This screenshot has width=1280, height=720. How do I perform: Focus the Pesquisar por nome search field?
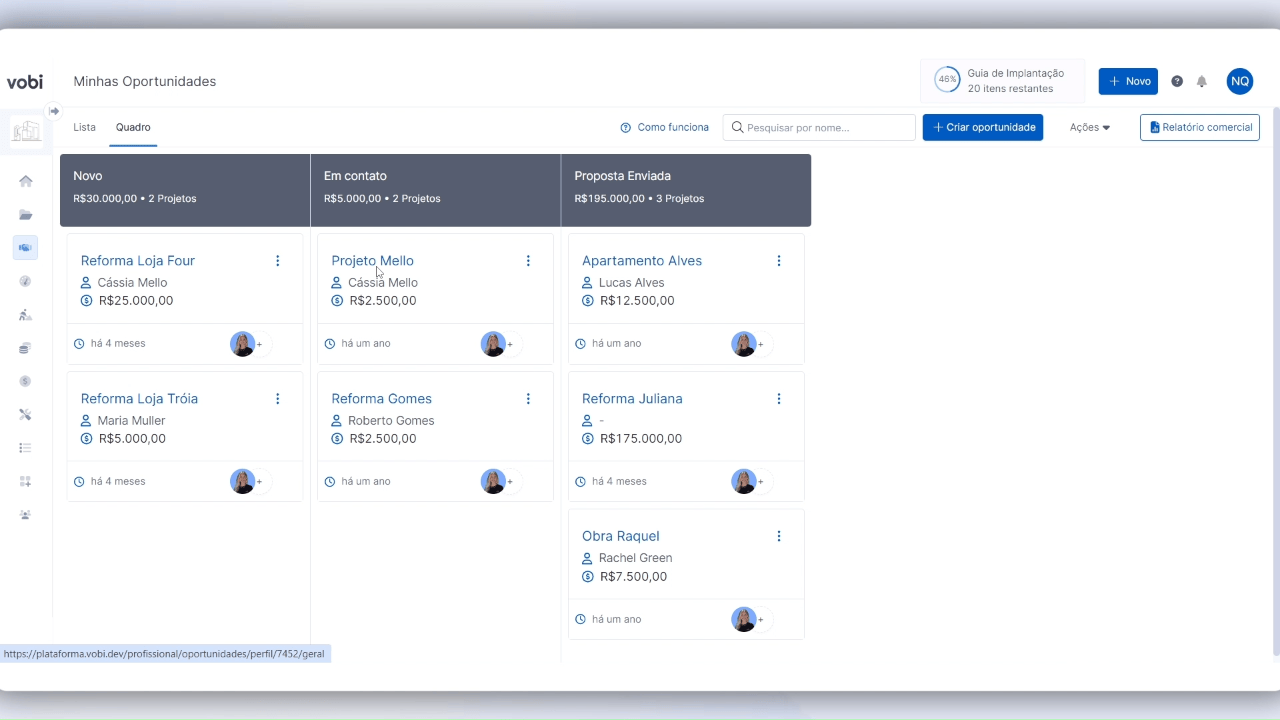(819, 127)
